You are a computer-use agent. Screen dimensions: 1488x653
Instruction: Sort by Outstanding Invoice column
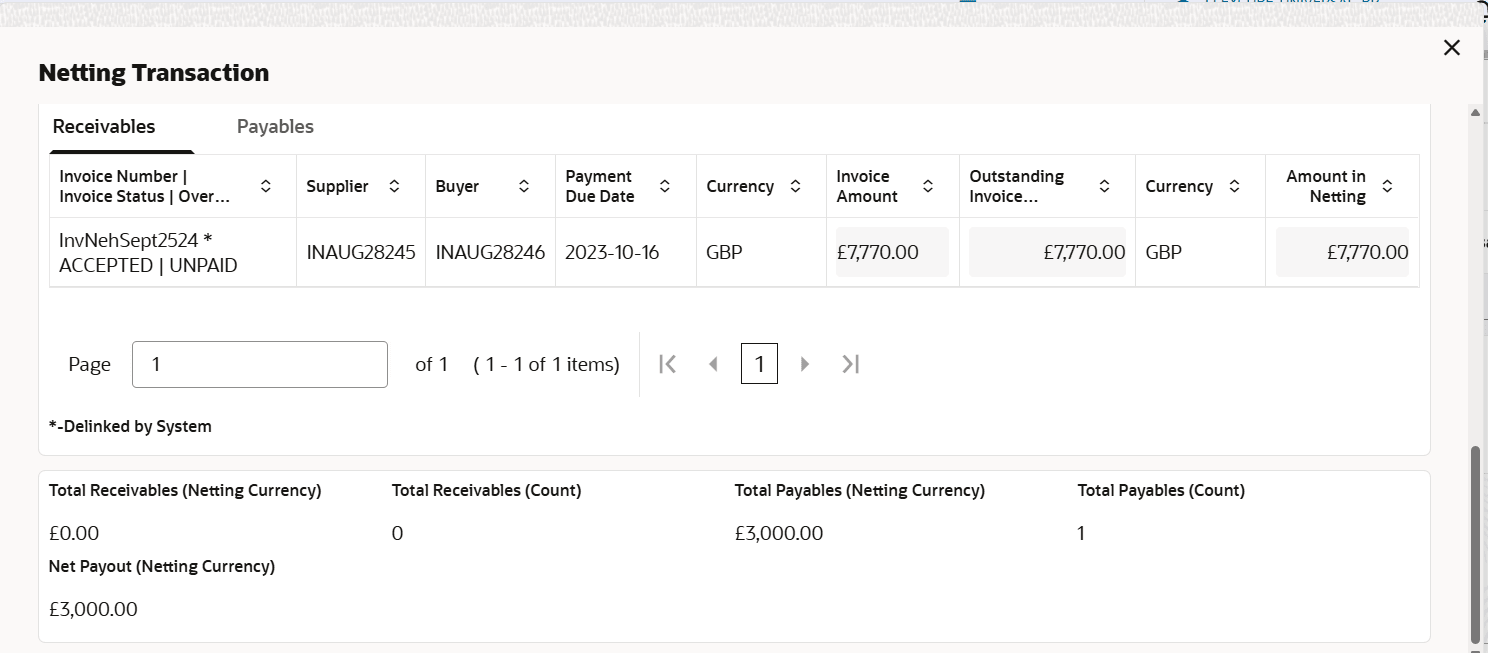(x=1105, y=186)
